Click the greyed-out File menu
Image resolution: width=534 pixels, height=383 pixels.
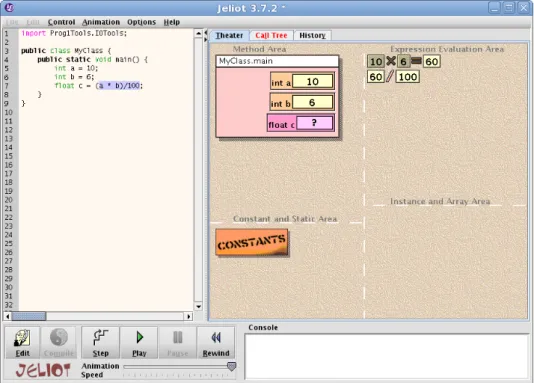pos(12,22)
